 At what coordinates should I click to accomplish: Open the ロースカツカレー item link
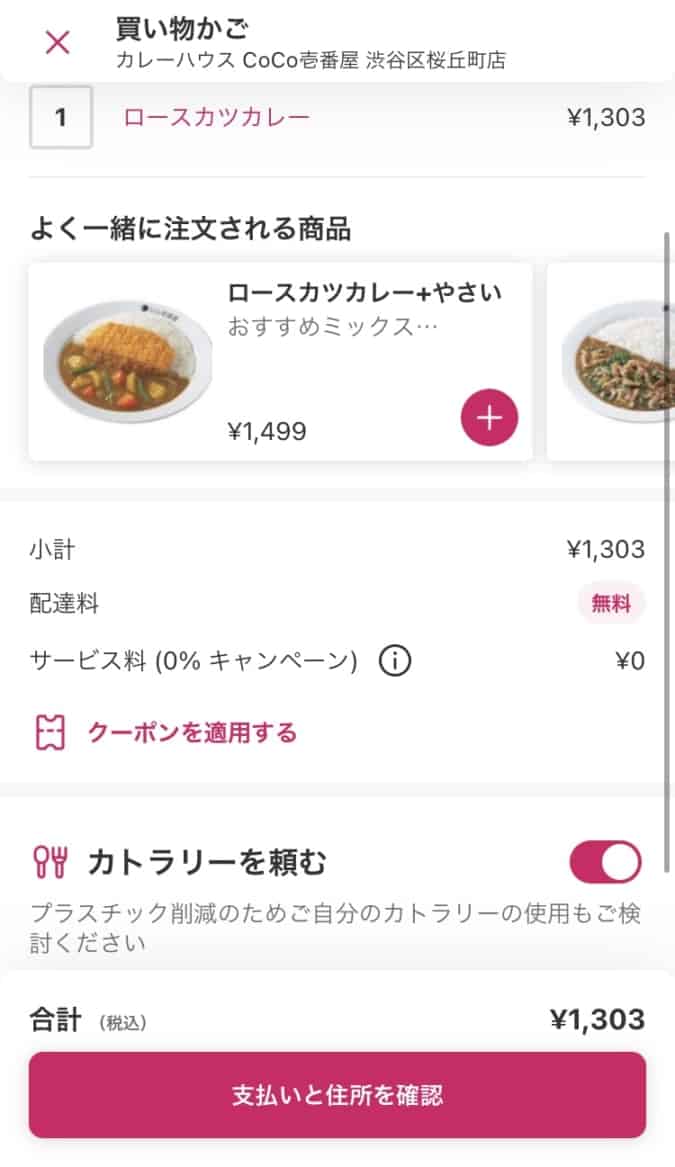pyautogui.click(x=216, y=118)
